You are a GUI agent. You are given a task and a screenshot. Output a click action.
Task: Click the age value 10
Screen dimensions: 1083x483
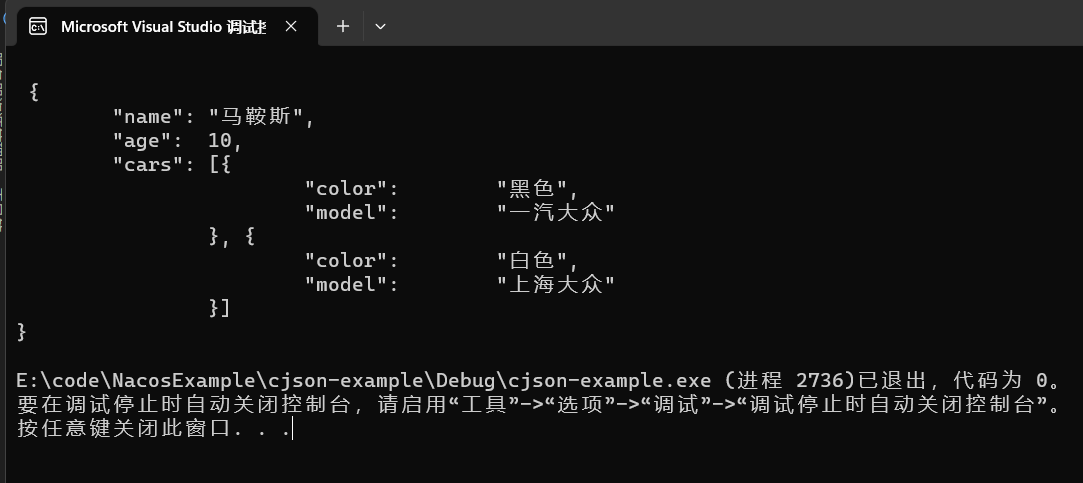(220, 141)
